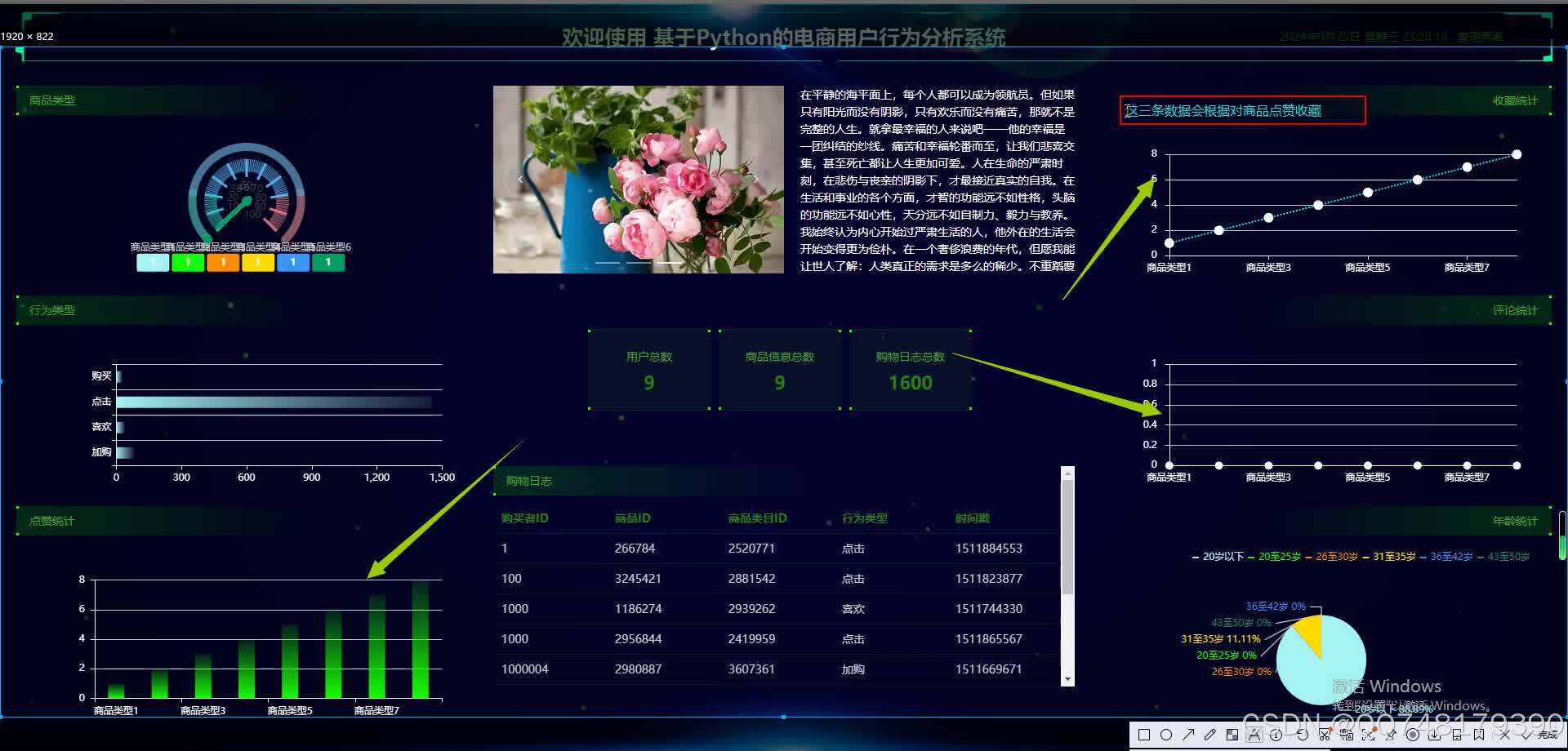This screenshot has height=751, width=1568.
Task: Click the 行为类型 column header
Action: [x=864, y=518]
